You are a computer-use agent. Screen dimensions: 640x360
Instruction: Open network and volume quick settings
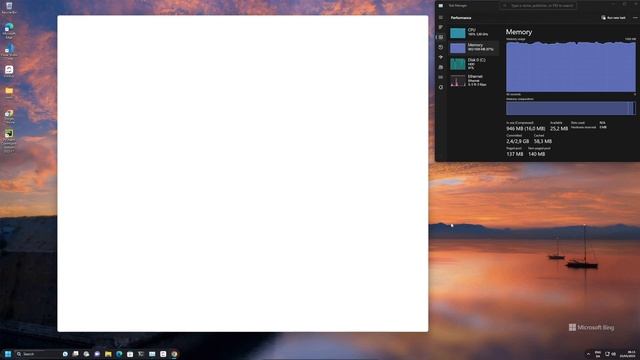(x=610, y=354)
